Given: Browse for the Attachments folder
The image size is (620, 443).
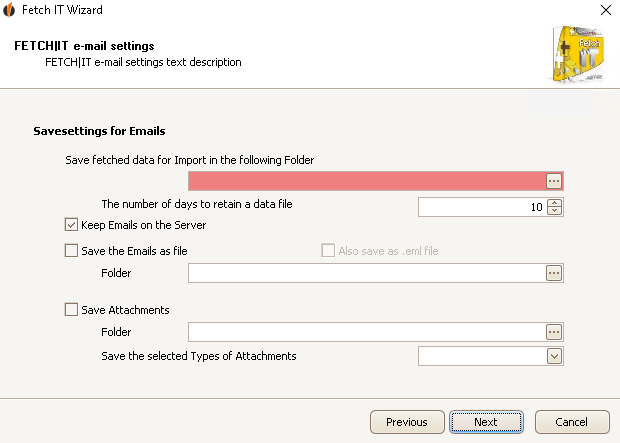Looking at the screenshot, I should pyautogui.click(x=554, y=332).
